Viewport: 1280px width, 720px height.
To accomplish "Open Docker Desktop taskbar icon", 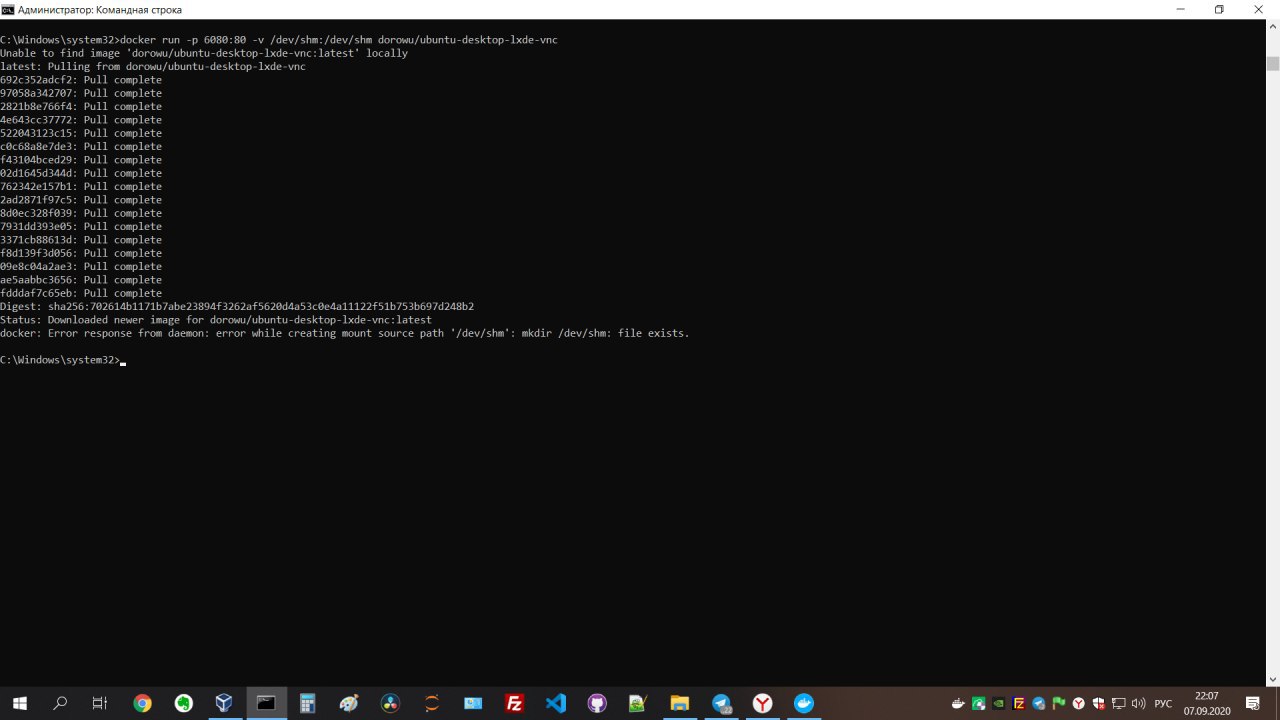I will point(803,703).
